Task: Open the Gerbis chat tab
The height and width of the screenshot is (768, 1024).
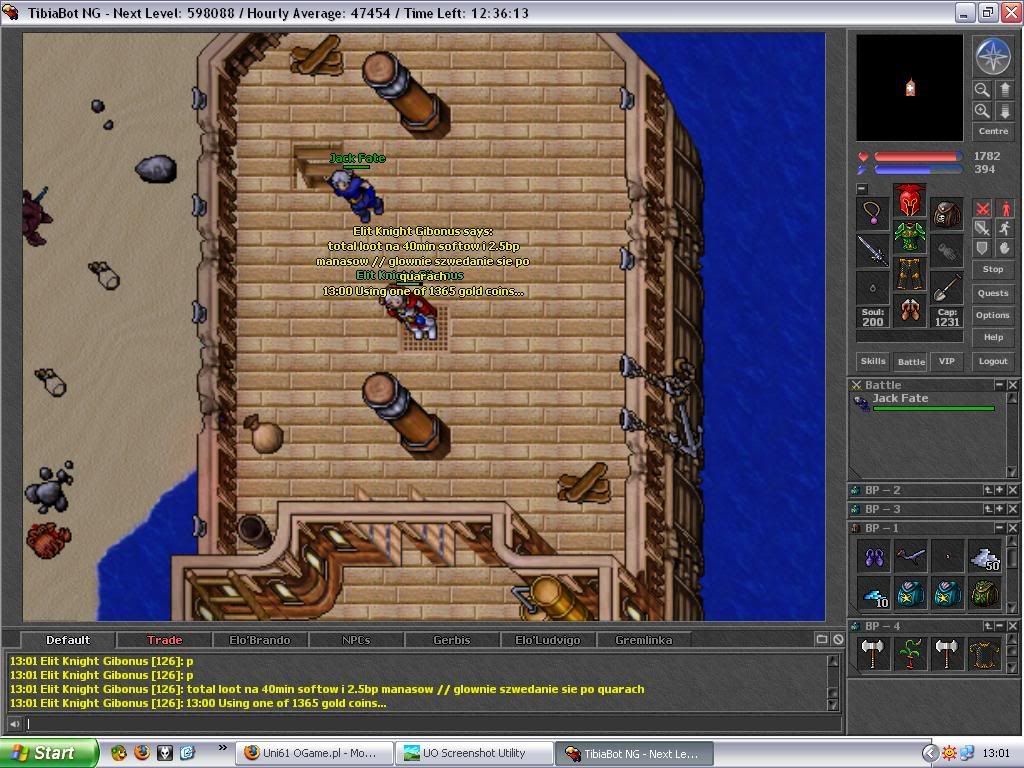Action: point(451,640)
